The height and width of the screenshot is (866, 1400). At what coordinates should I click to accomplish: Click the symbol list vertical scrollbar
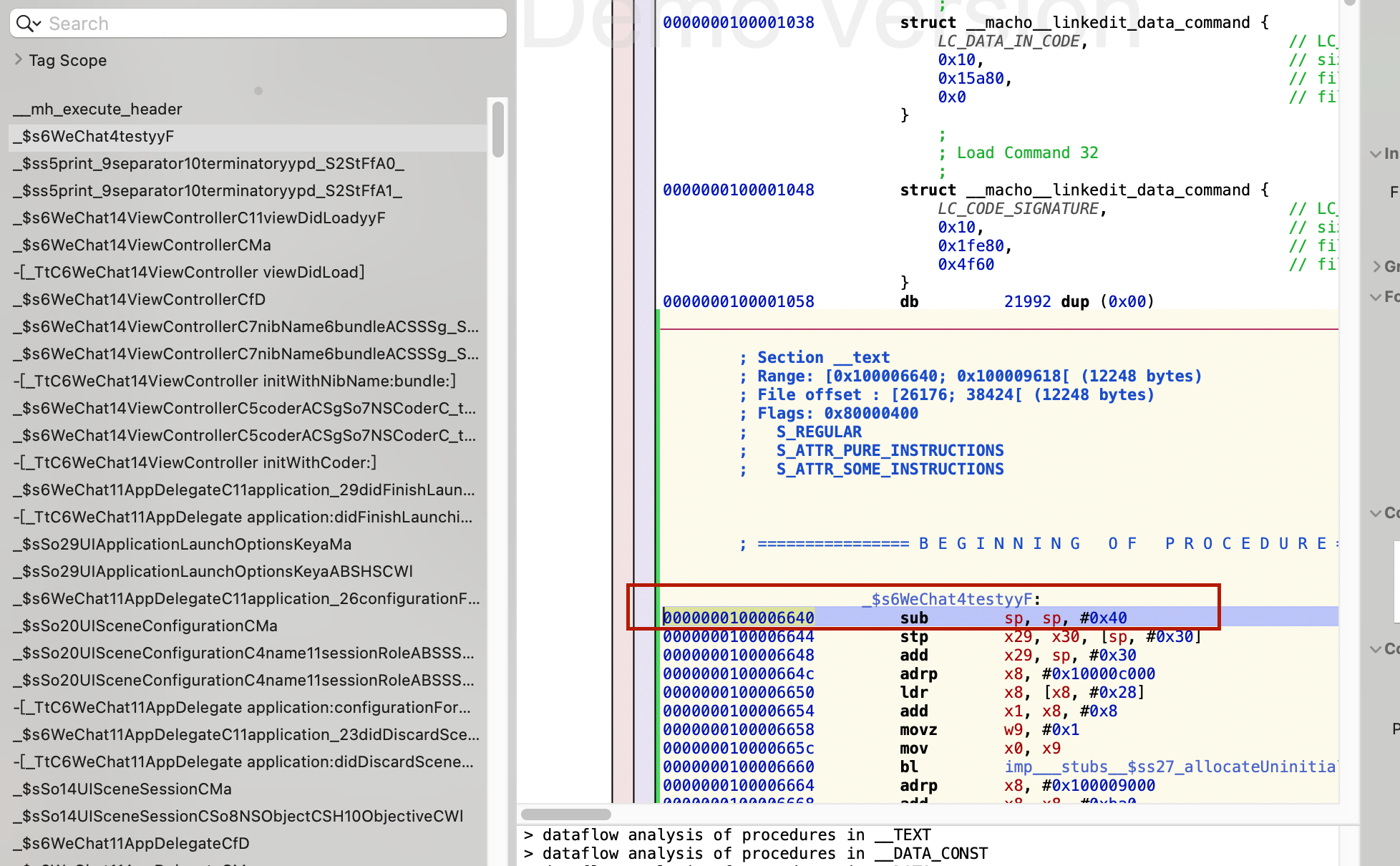pos(498,129)
